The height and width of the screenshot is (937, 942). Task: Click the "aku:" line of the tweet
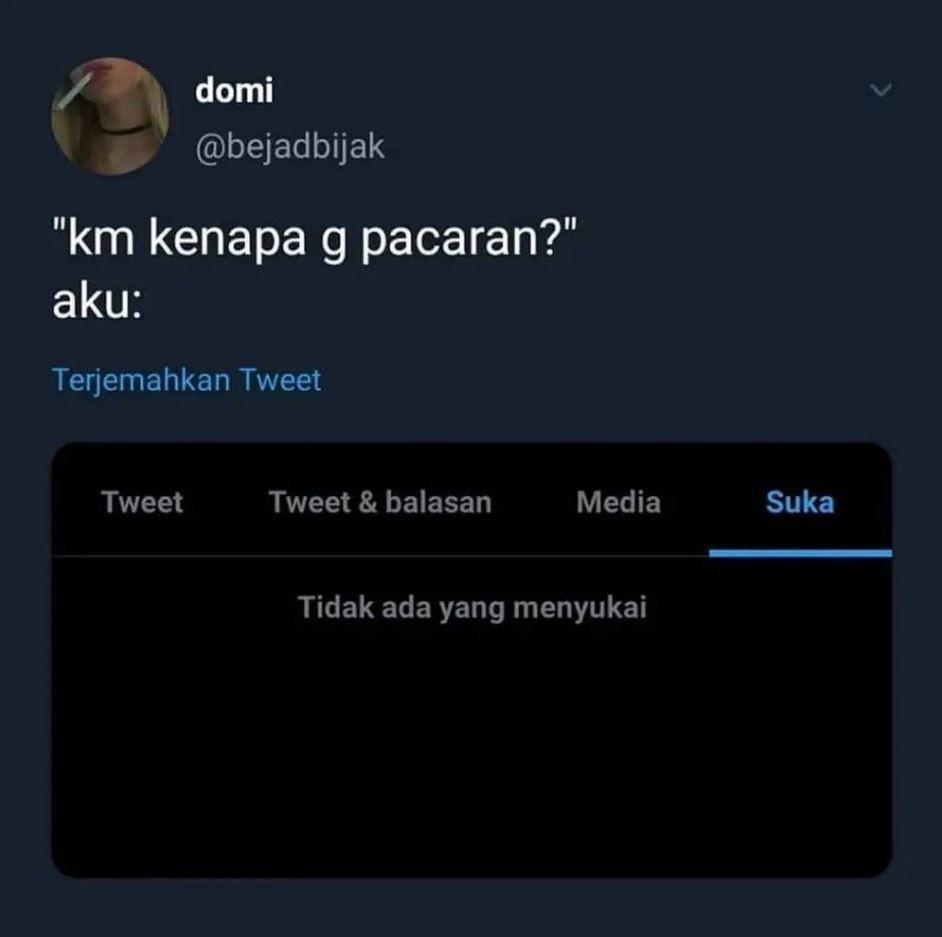tap(97, 302)
